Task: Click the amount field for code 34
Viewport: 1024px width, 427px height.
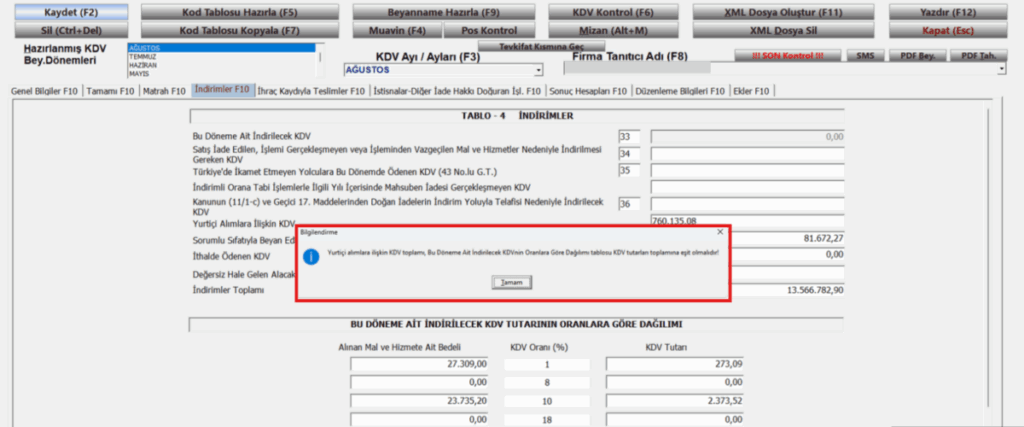Action: [x=748, y=154]
